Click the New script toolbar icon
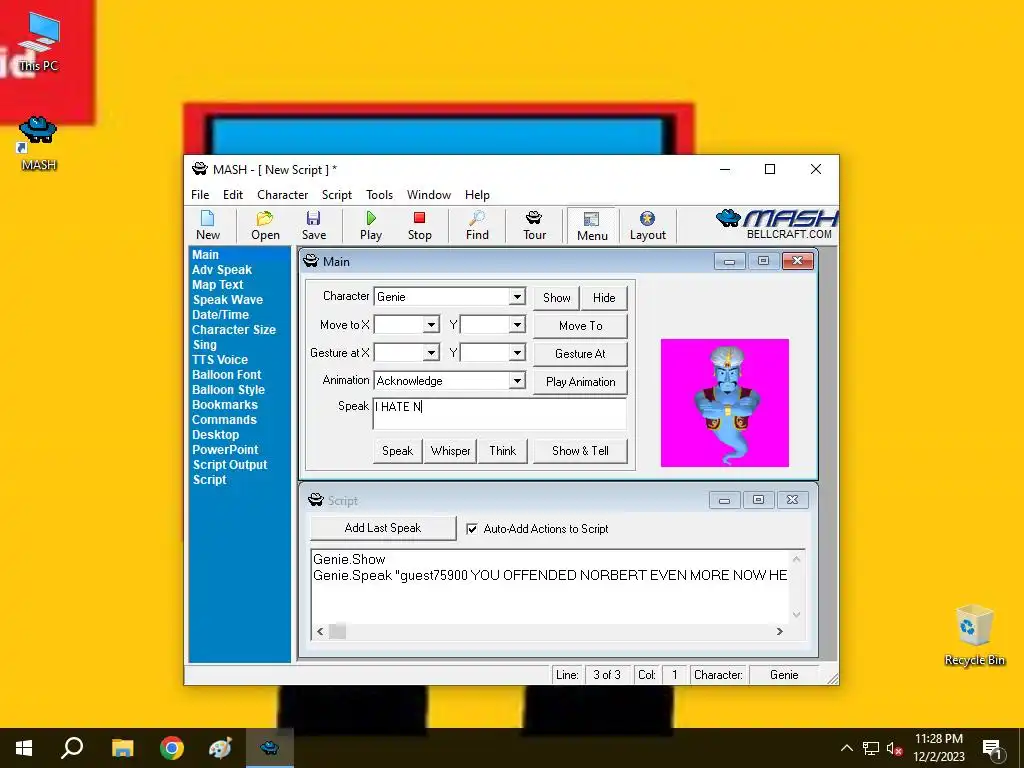This screenshot has width=1024, height=768. pos(208,225)
